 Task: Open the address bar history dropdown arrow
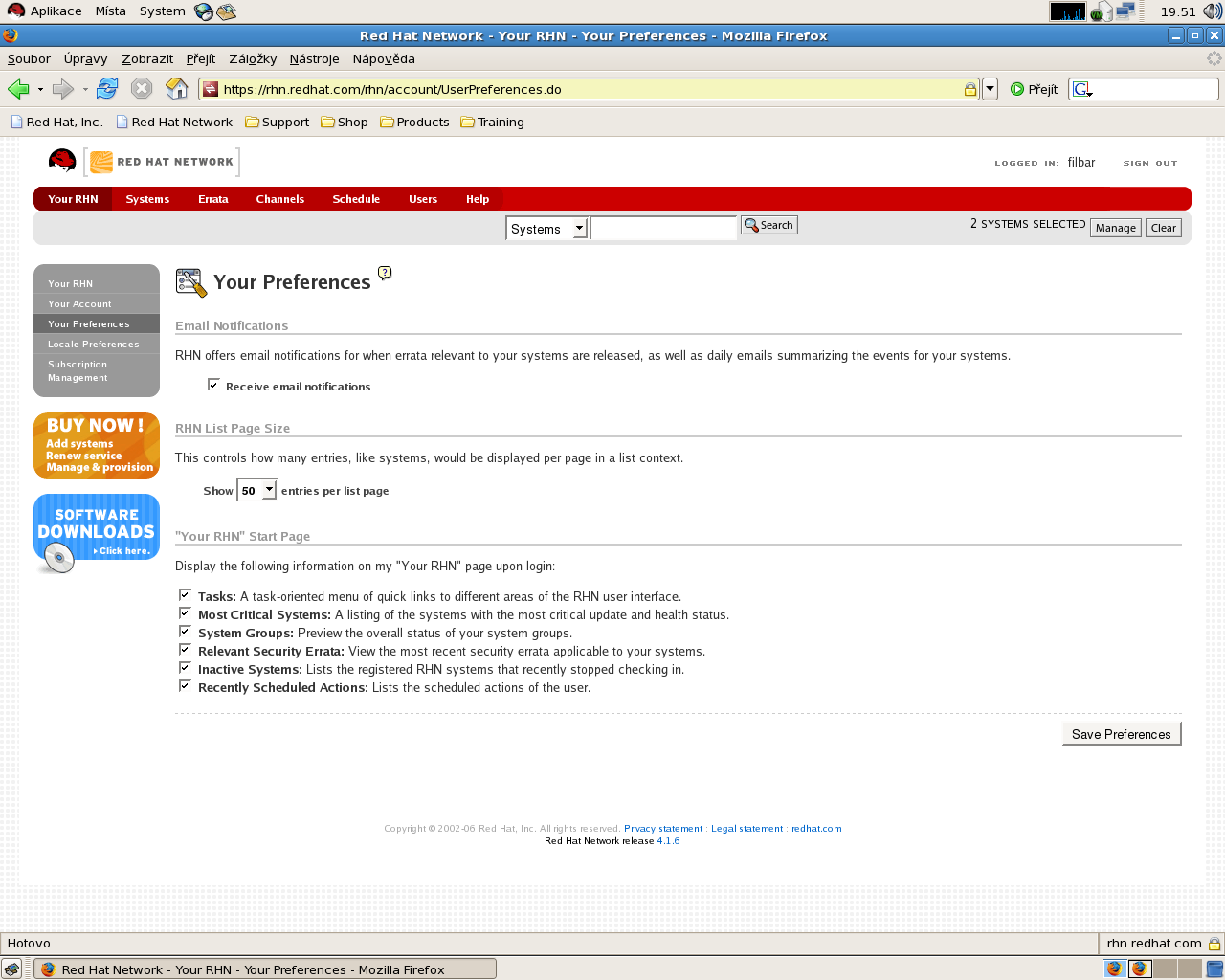[x=991, y=89]
